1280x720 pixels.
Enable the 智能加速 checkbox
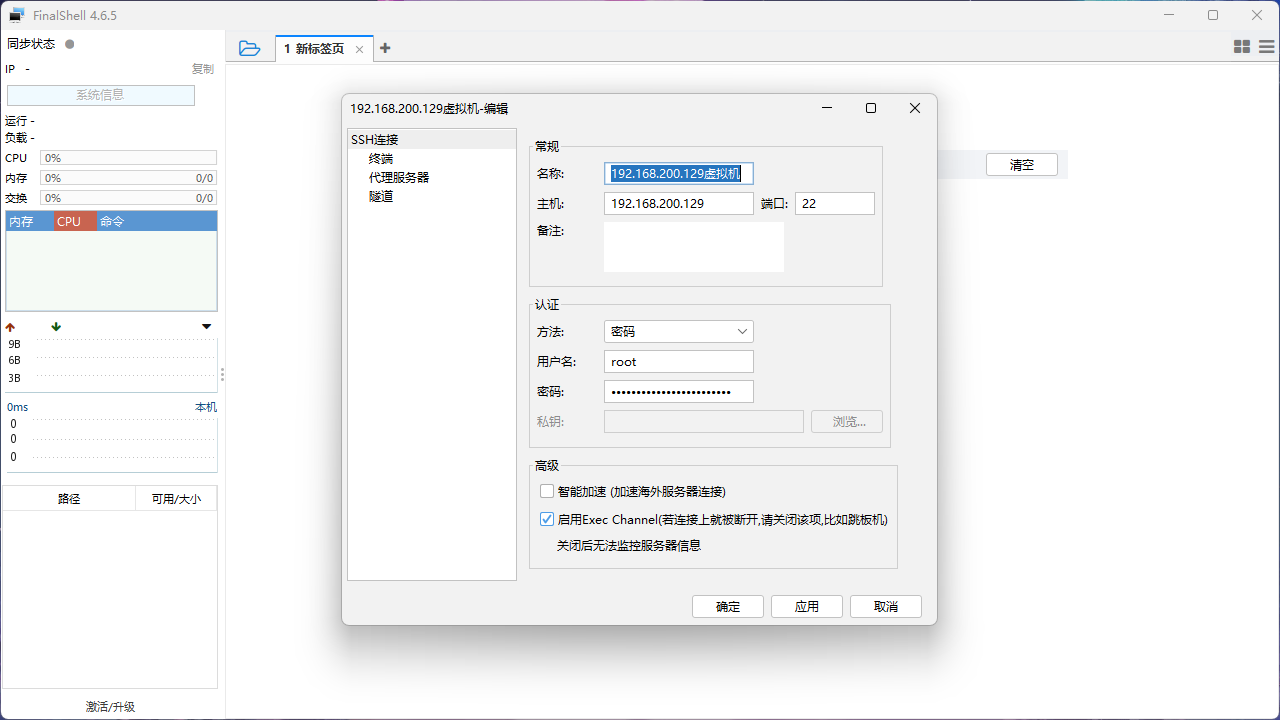[547, 491]
